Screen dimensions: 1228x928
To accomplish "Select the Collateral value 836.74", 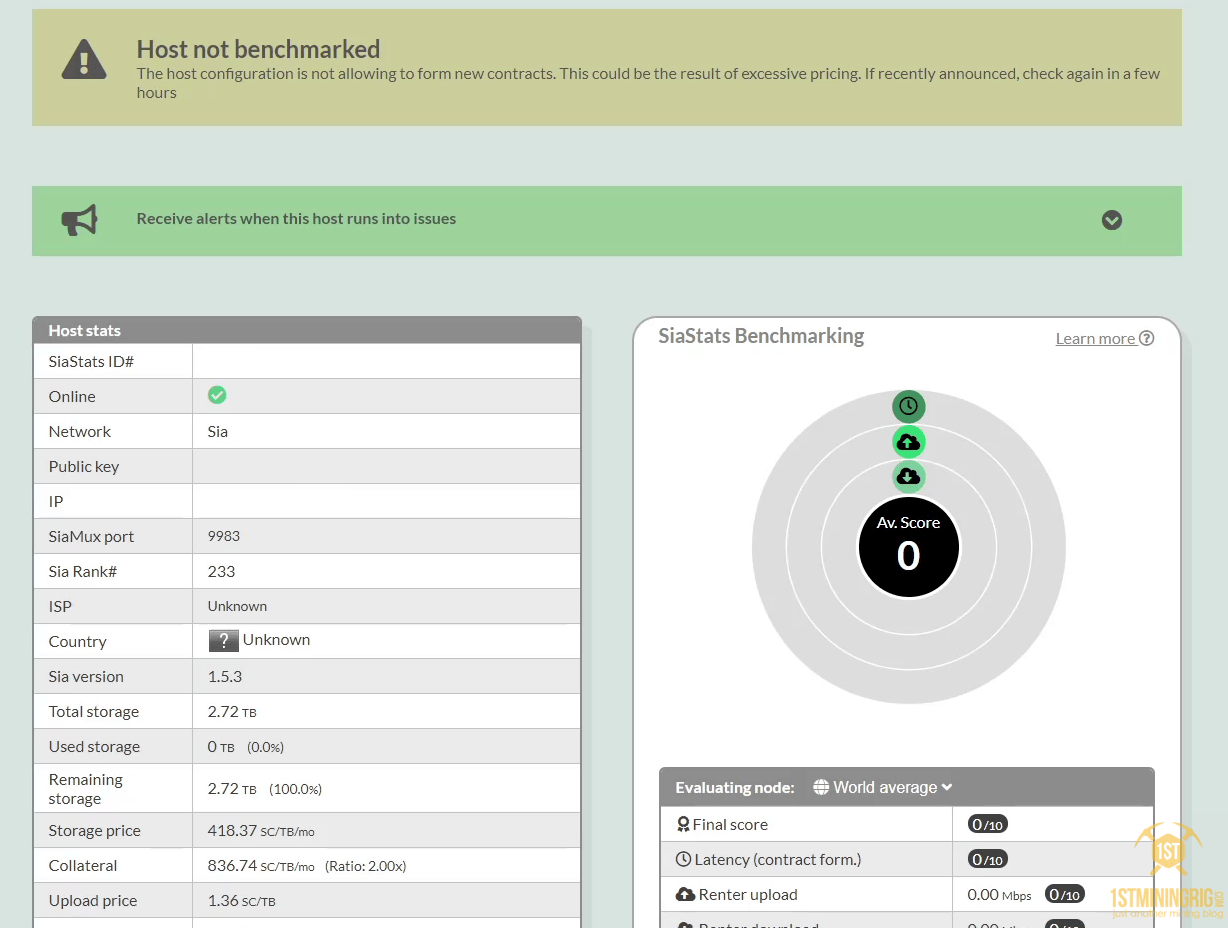I will coord(232,865).
